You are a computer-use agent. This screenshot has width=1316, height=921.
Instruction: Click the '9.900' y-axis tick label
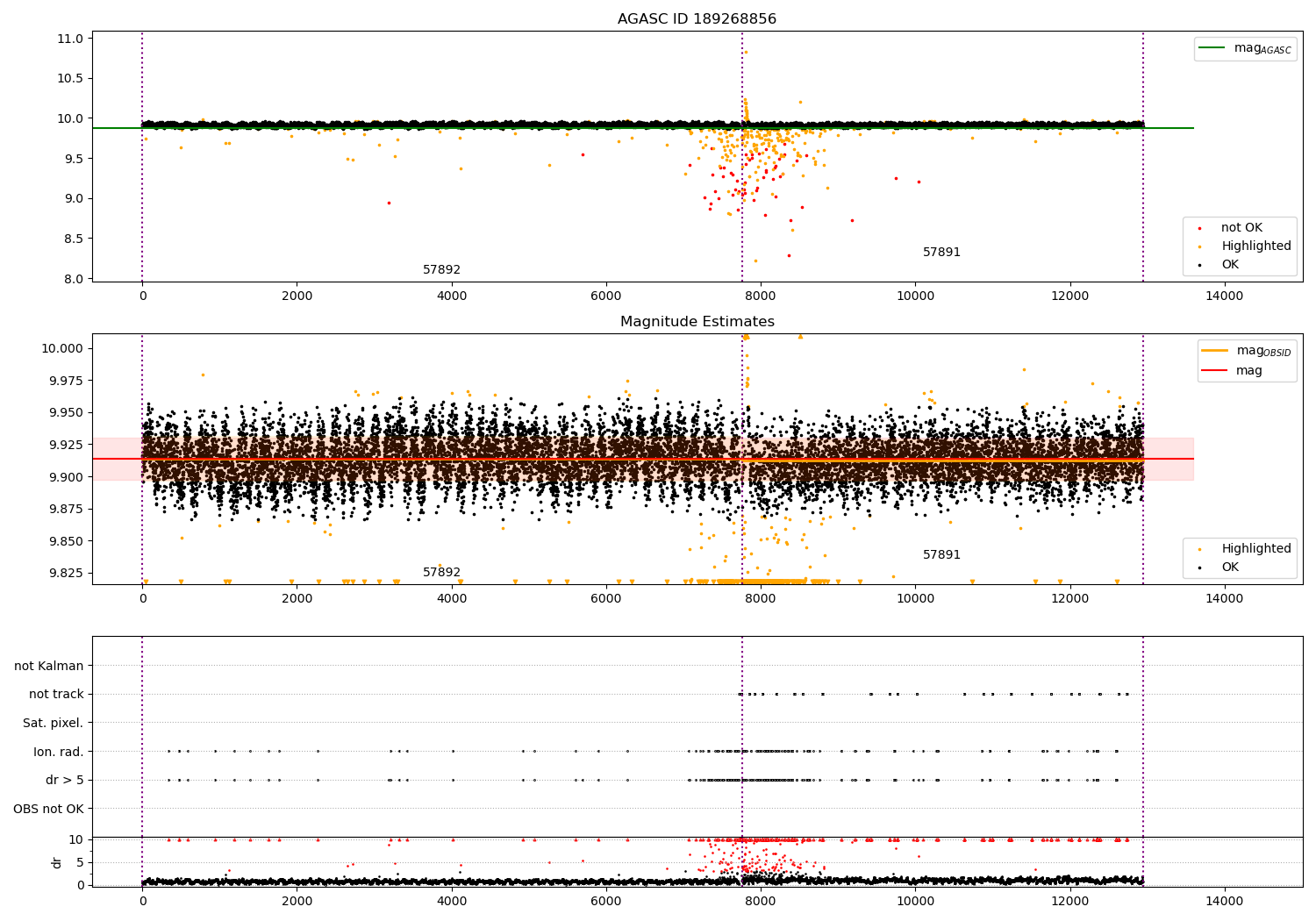click(67, 477)
